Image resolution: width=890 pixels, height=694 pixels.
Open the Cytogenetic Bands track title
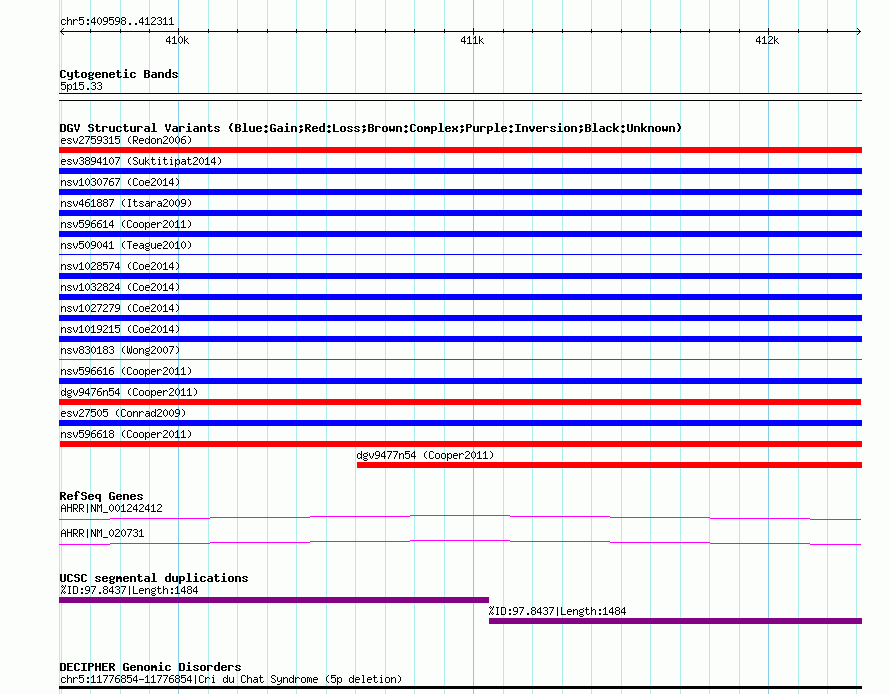coord(119,74)
